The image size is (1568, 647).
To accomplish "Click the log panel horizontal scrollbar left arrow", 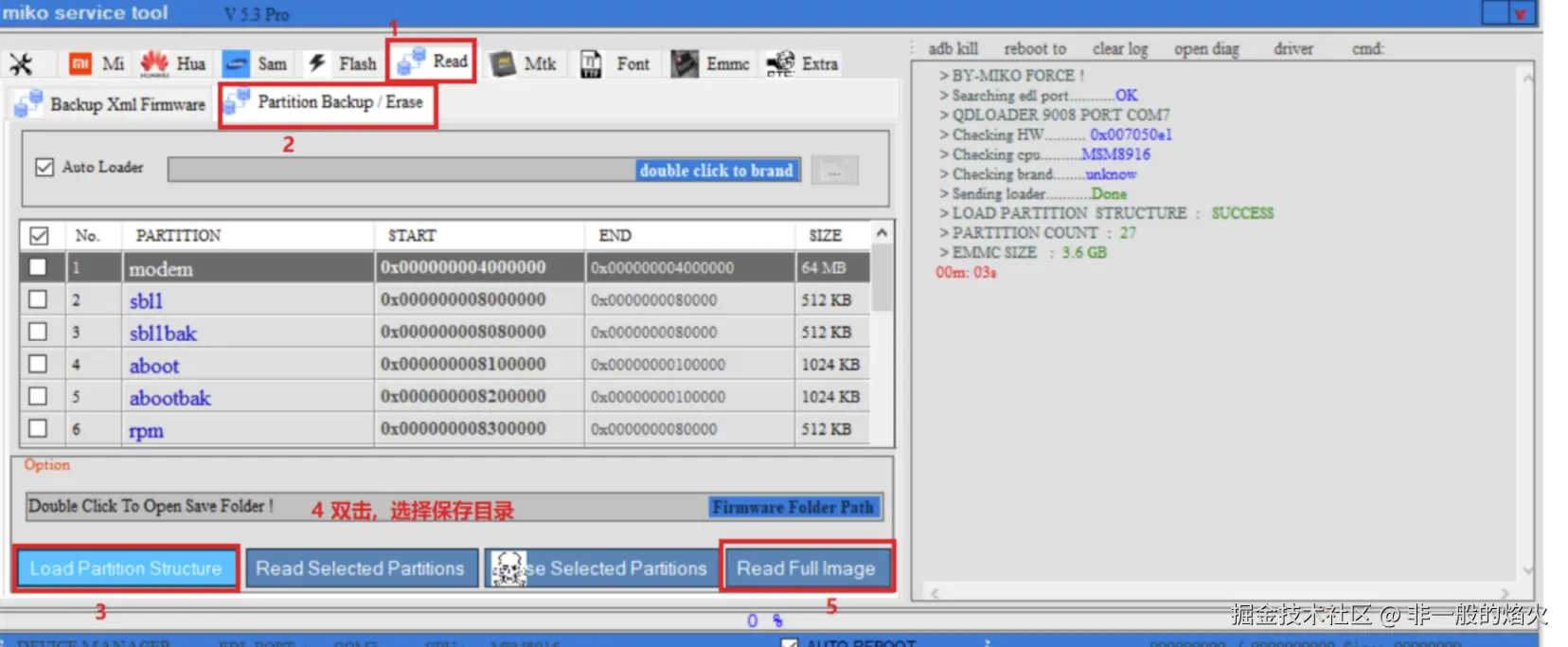I will 935,593.
